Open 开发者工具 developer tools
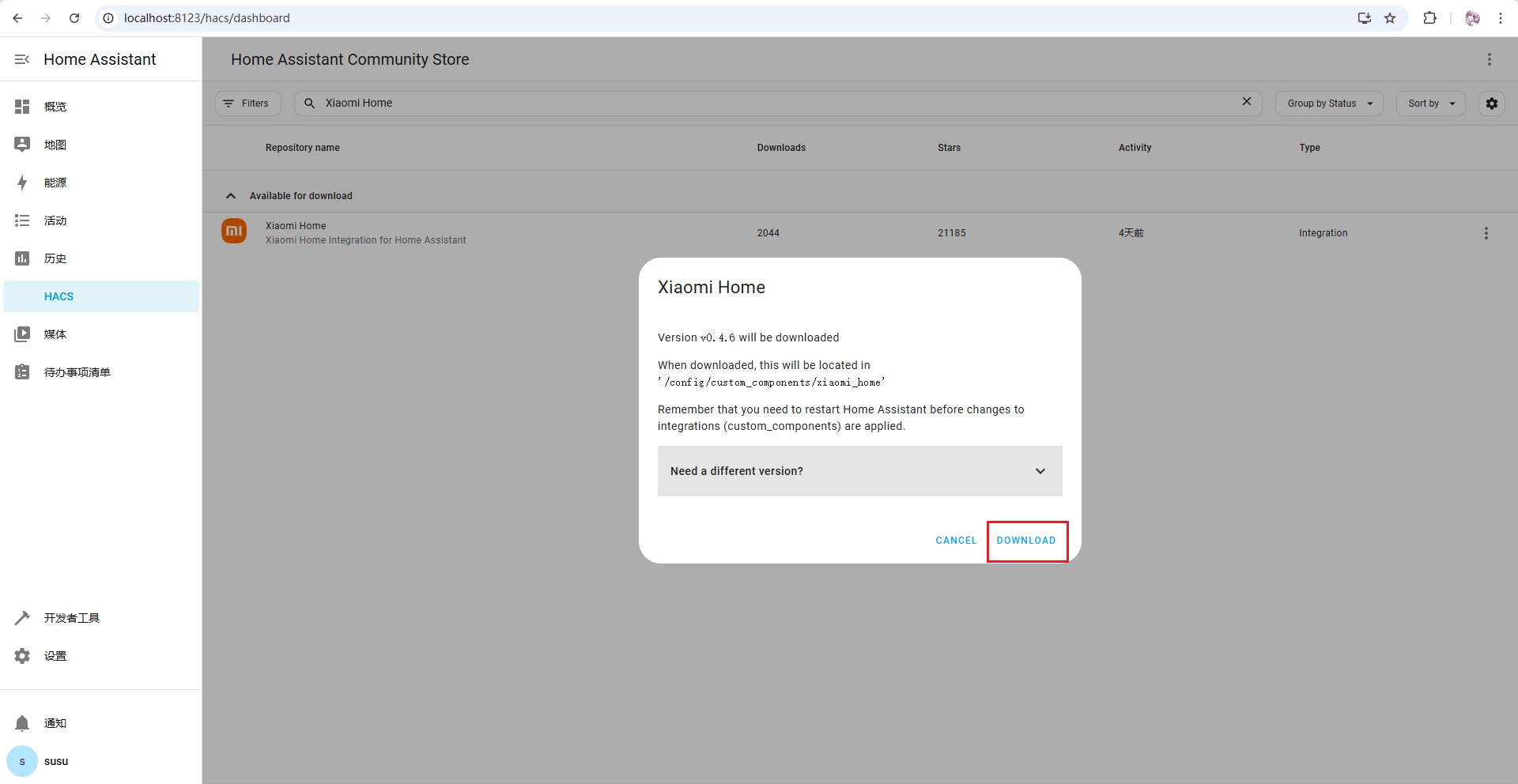 click(x=71, y=618)
